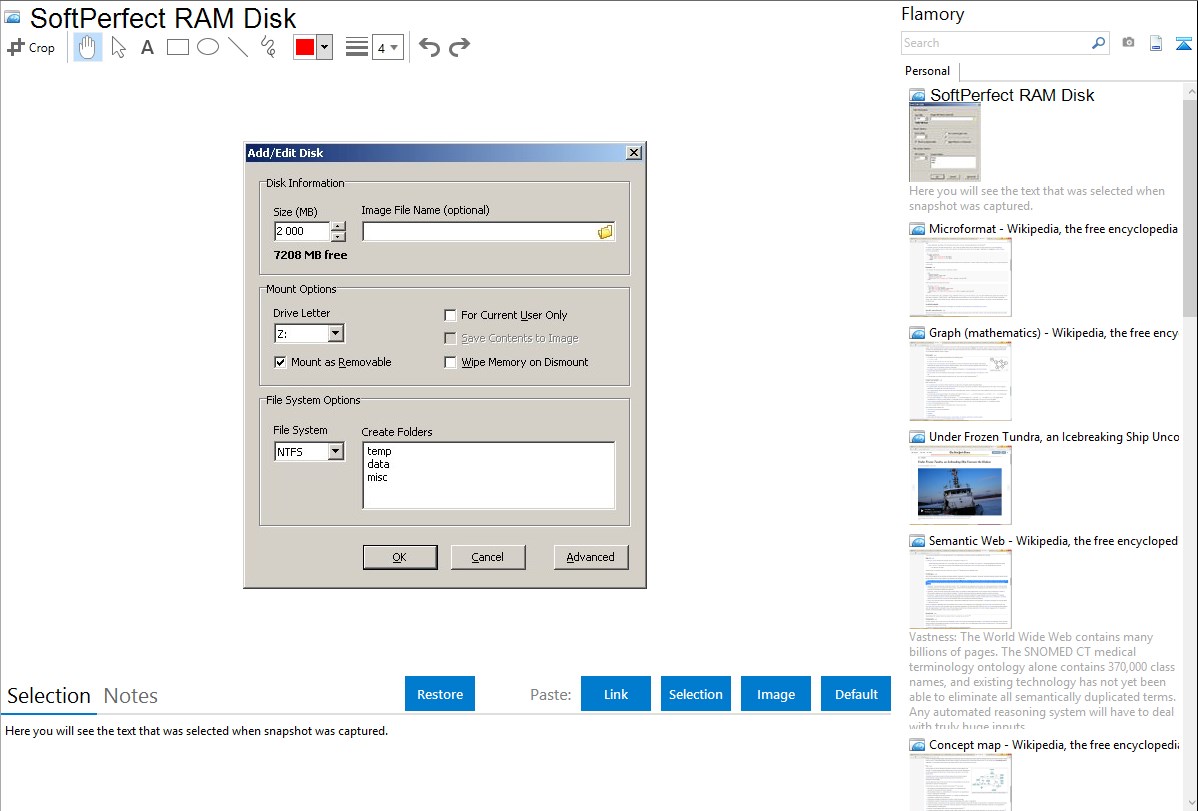
Task: Open Advanced disk settings
Action: tap(591, 557)
